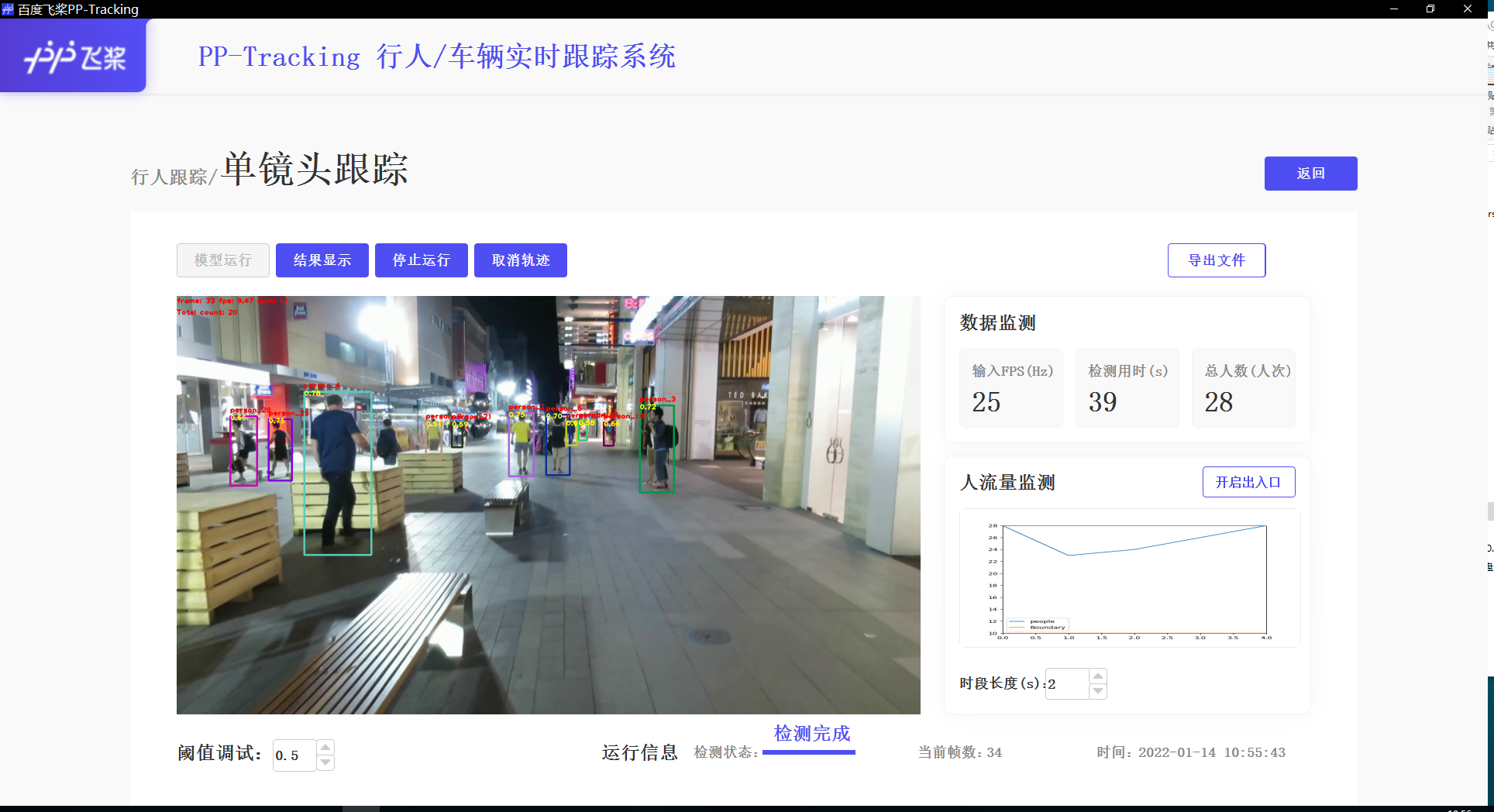The width and height of the screenshot is (1494, 812).
Task: Click the 总人数 total count card
Action: [1243, 387]
